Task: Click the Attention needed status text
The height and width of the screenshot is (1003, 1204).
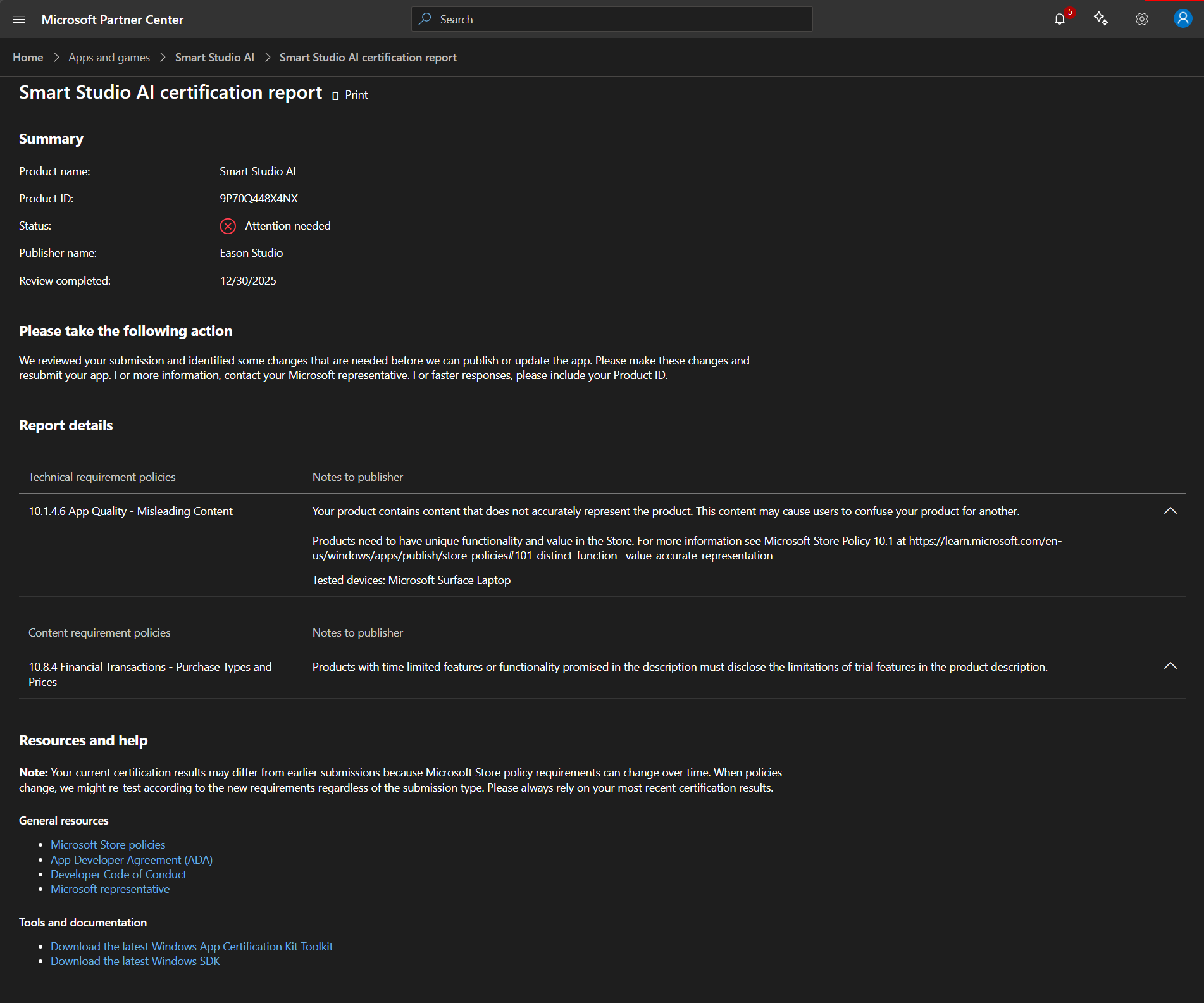Action: point(288,226)
